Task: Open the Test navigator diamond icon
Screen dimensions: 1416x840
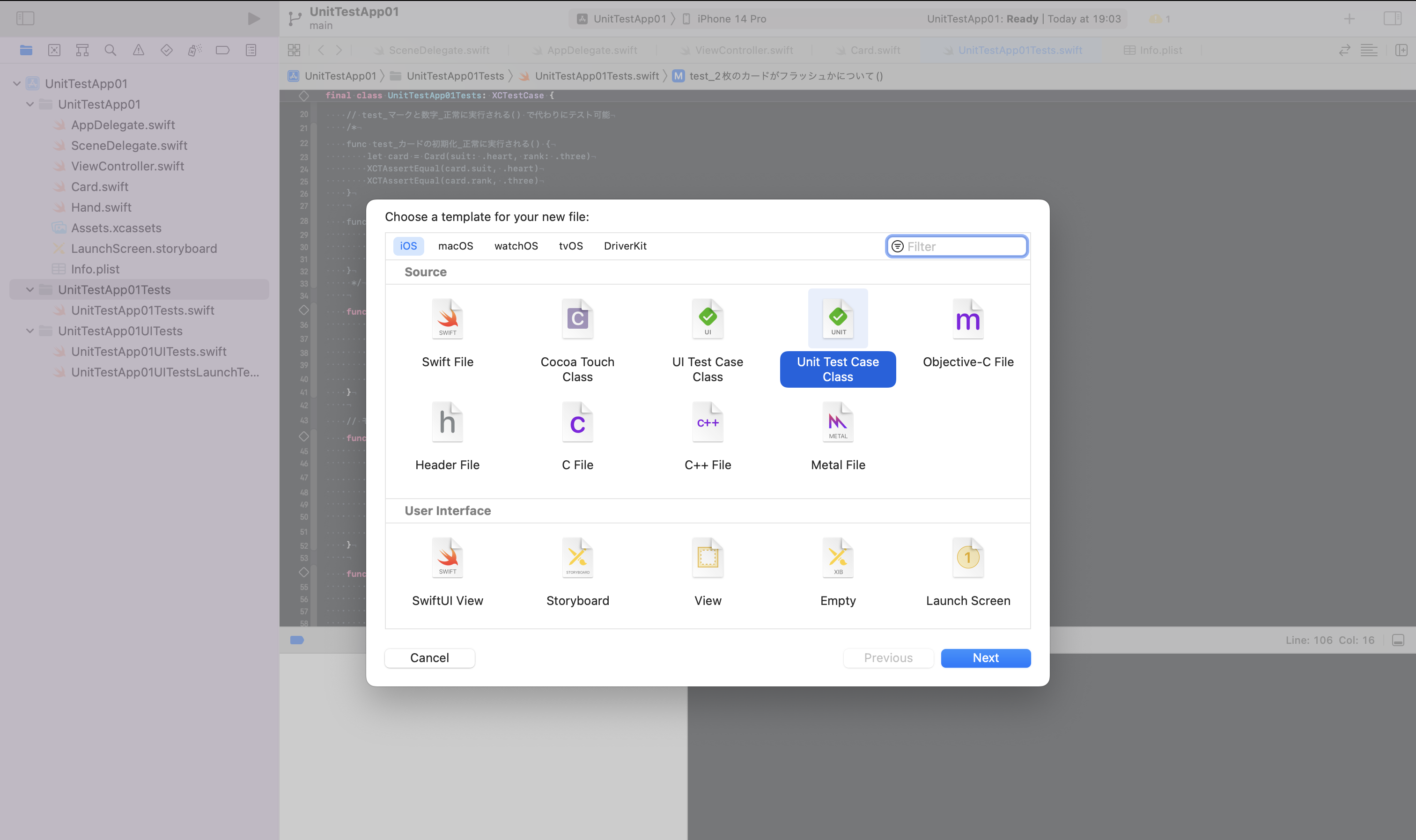Action: (x=166, y=51)
